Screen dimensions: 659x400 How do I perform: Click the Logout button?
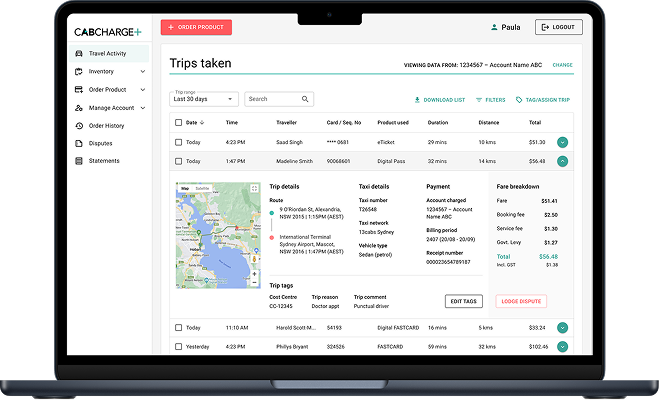coord(558,28)
